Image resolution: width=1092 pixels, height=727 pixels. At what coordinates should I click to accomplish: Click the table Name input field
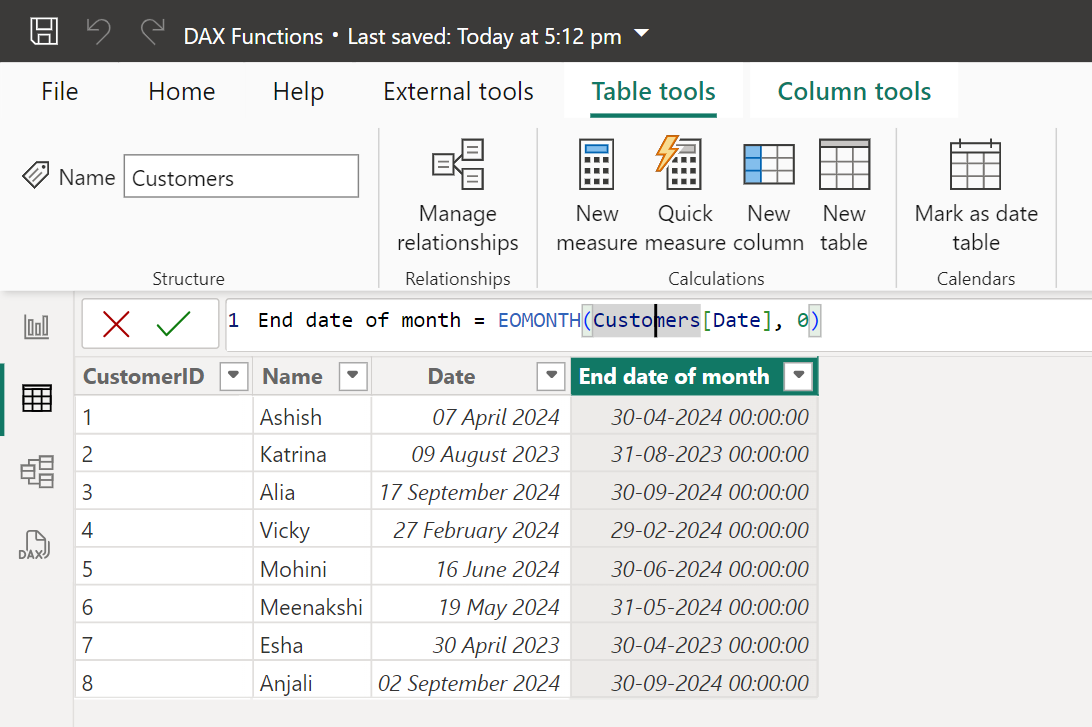coord(241,177)
